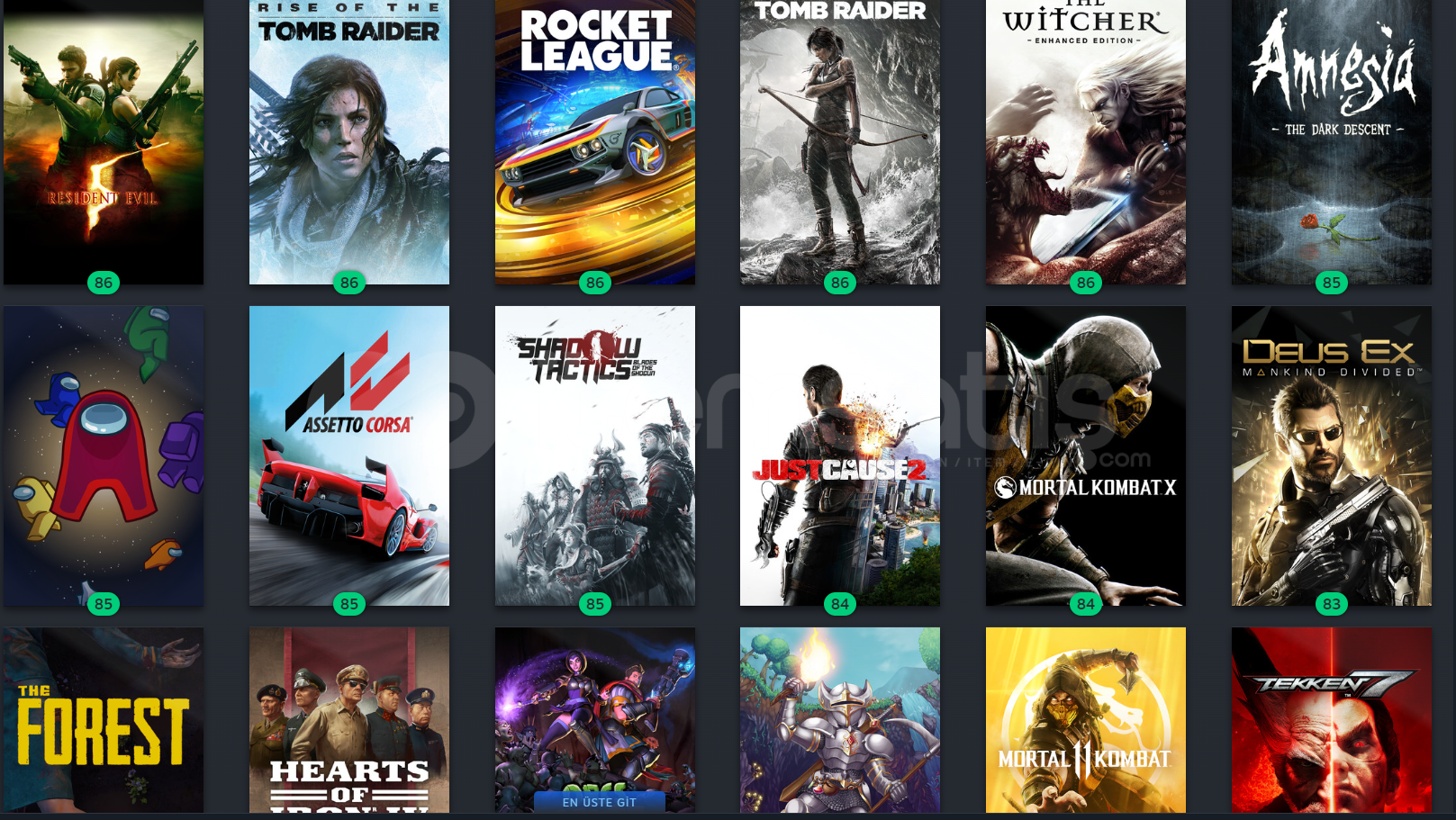Open the Terraria armored knight cover
The height and width of the screenshot is (820, 1456).
click(840, 720)
